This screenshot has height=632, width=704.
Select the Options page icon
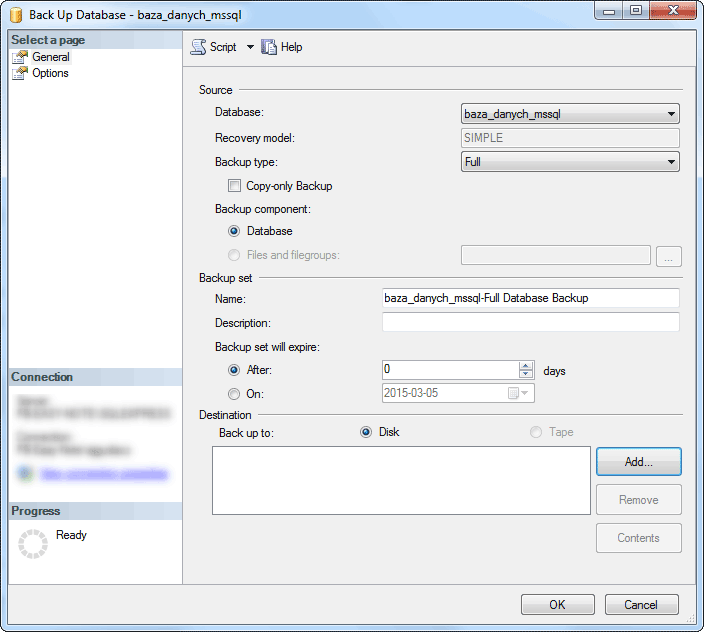point(20,73)
